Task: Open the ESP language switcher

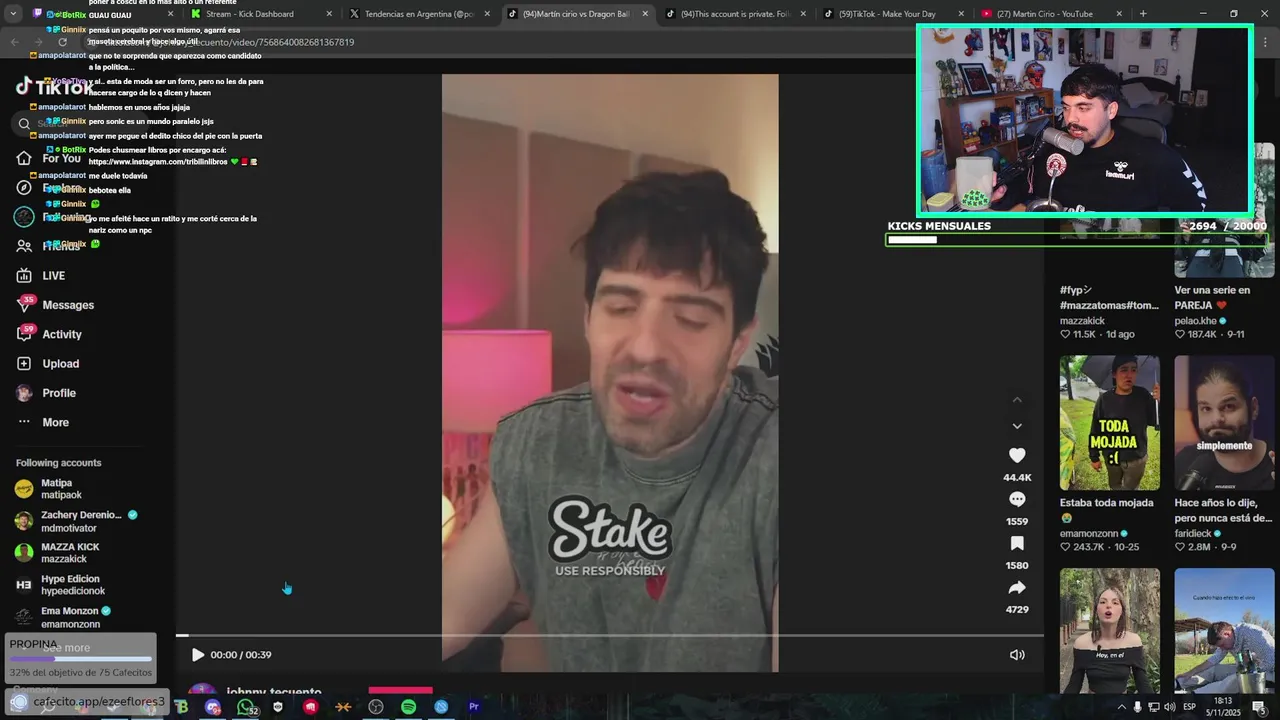Action: point(1189,707)
